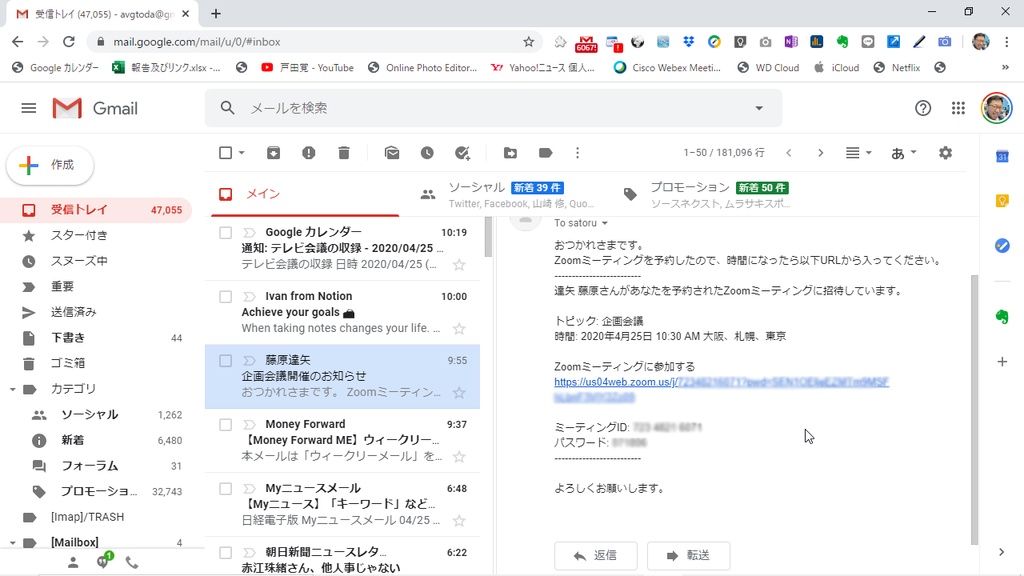Bookmark this page with the star icon
The width and height of the screenshot is (1024, 576).
coord(528,42)
